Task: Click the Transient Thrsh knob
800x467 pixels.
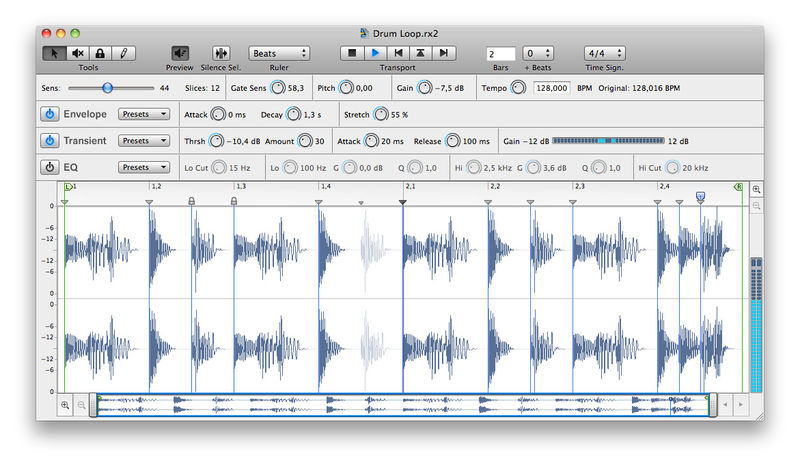Action: pos(216,141)
